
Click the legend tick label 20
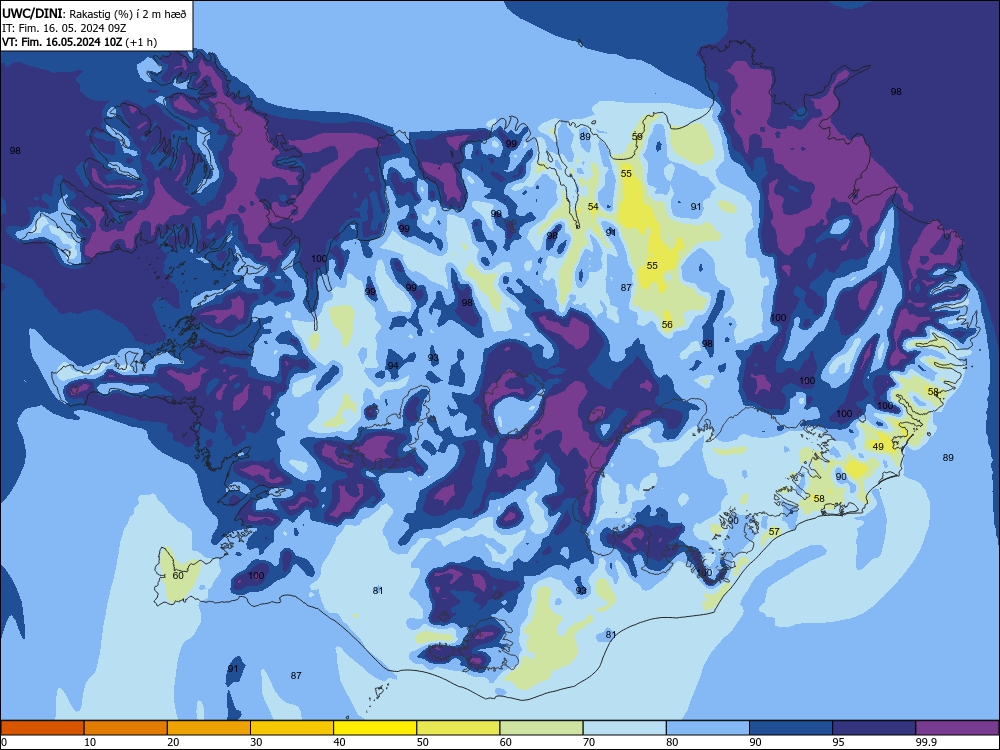tap(173, 742)
